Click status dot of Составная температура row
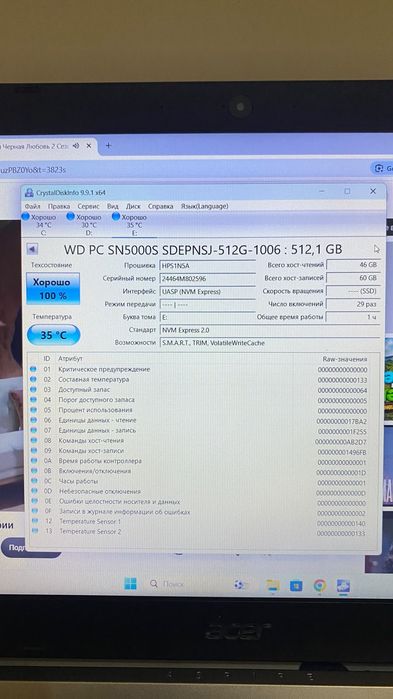 pyautogui.click(x=33, y=379)
